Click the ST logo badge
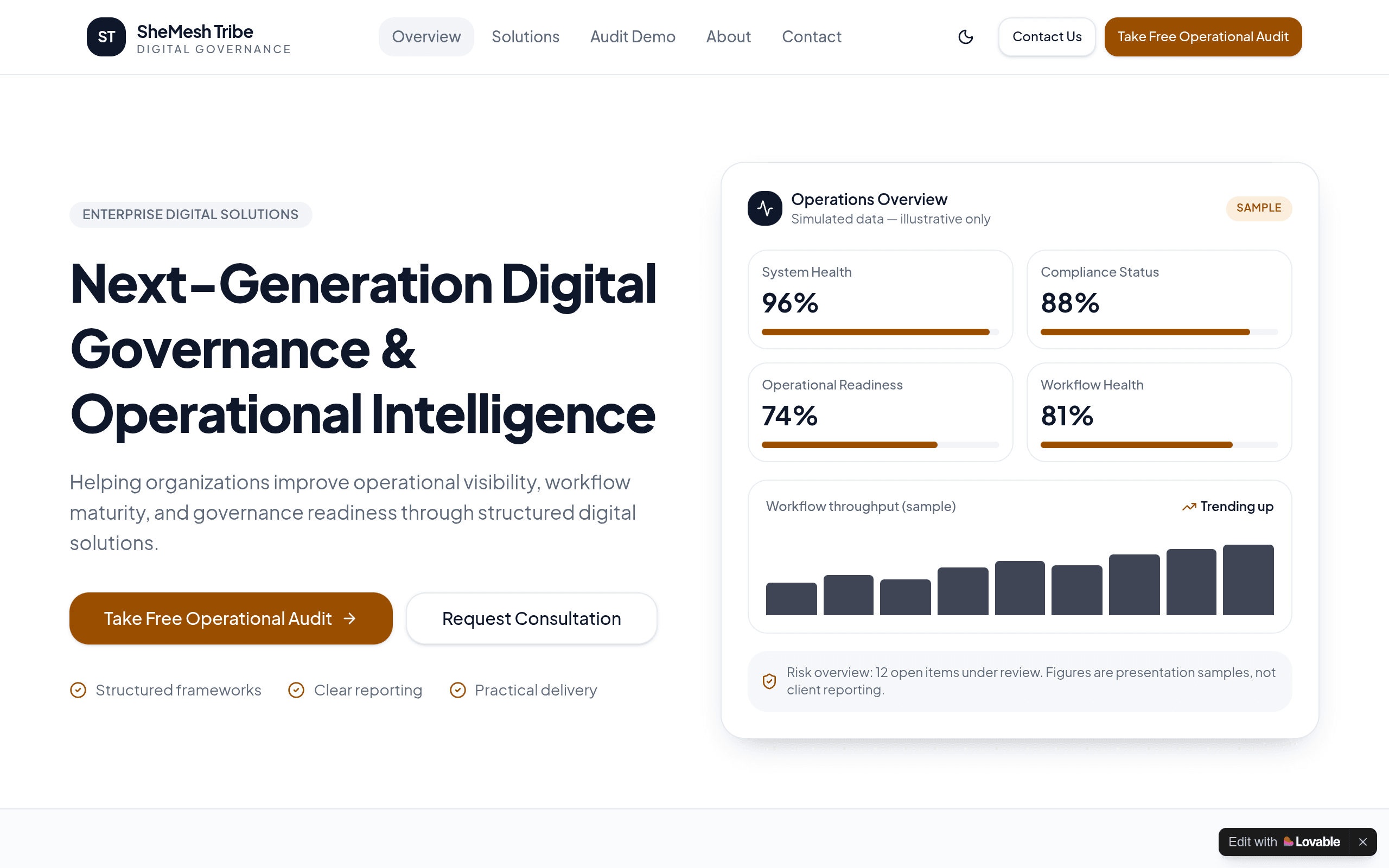The height and width of the screenshot is (868, 1389). pos(106,37)
